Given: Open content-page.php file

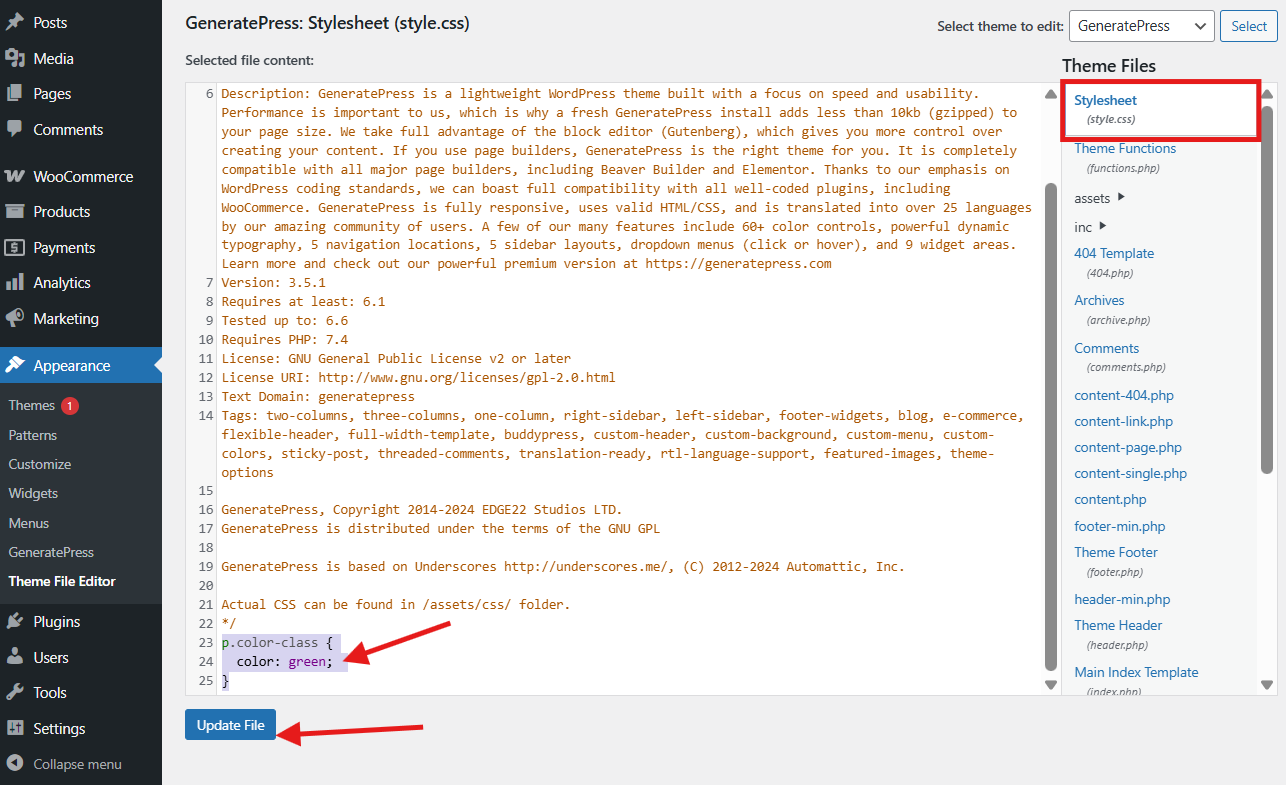Looking at the screenshot, I should pos(1128,447).
